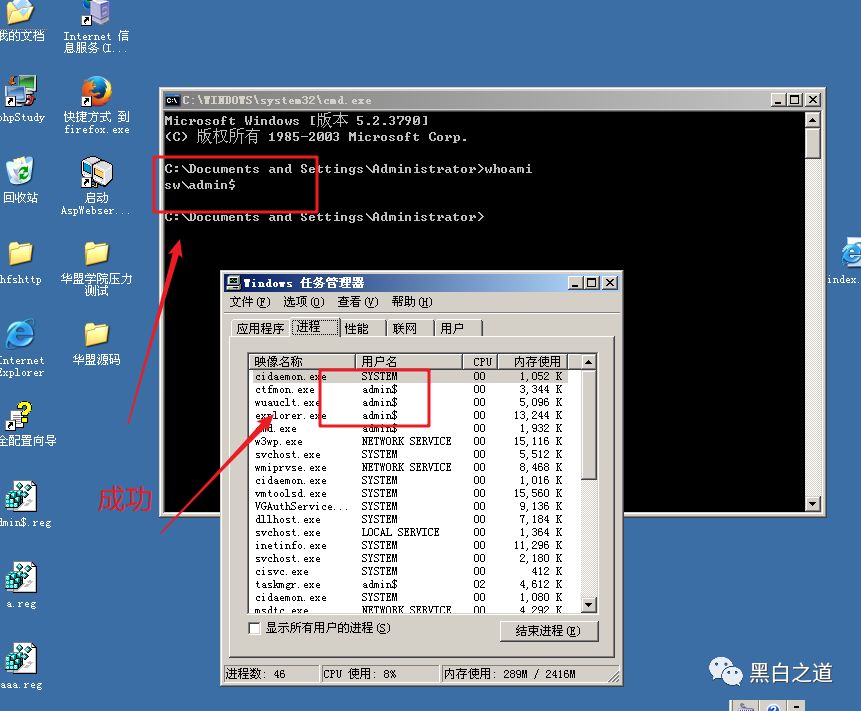Open the 选项(O) menu in Task Manager
This screenshot has width=861, height=711.
pos(304,302)
